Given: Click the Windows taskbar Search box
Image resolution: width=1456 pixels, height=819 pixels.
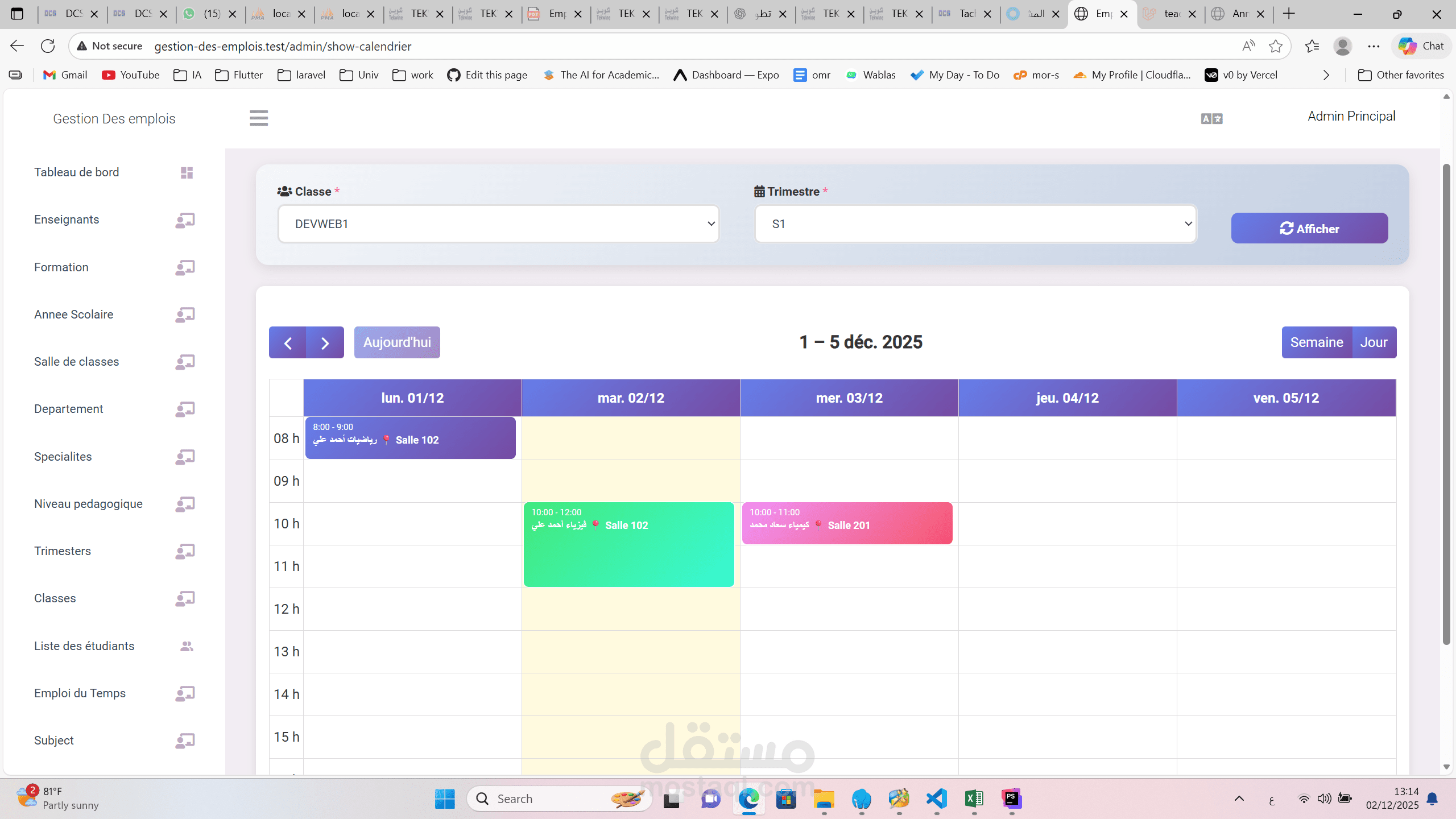Looking at the screenshot, I should (x=560, y=799).
